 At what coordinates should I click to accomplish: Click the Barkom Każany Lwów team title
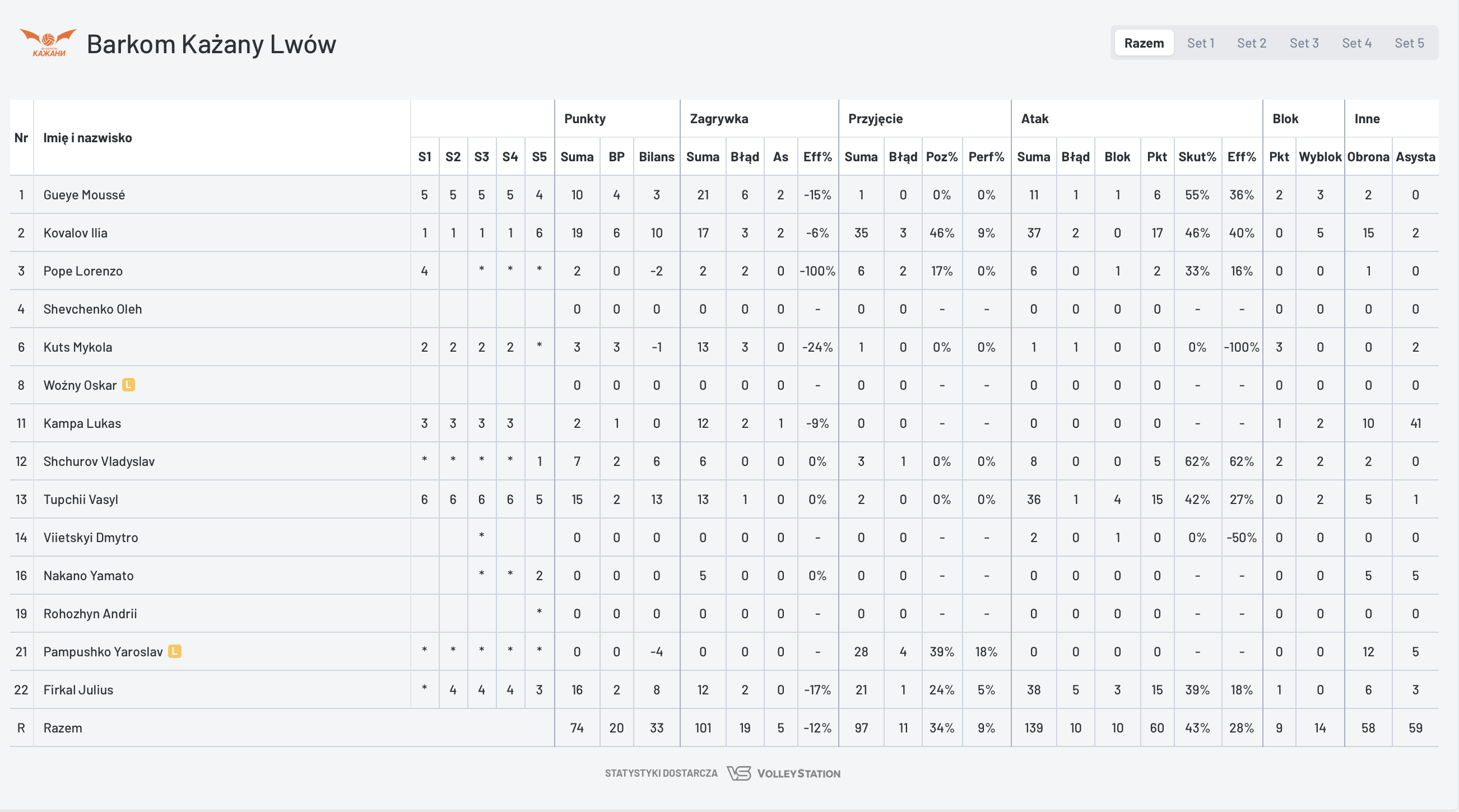point(211,44)
